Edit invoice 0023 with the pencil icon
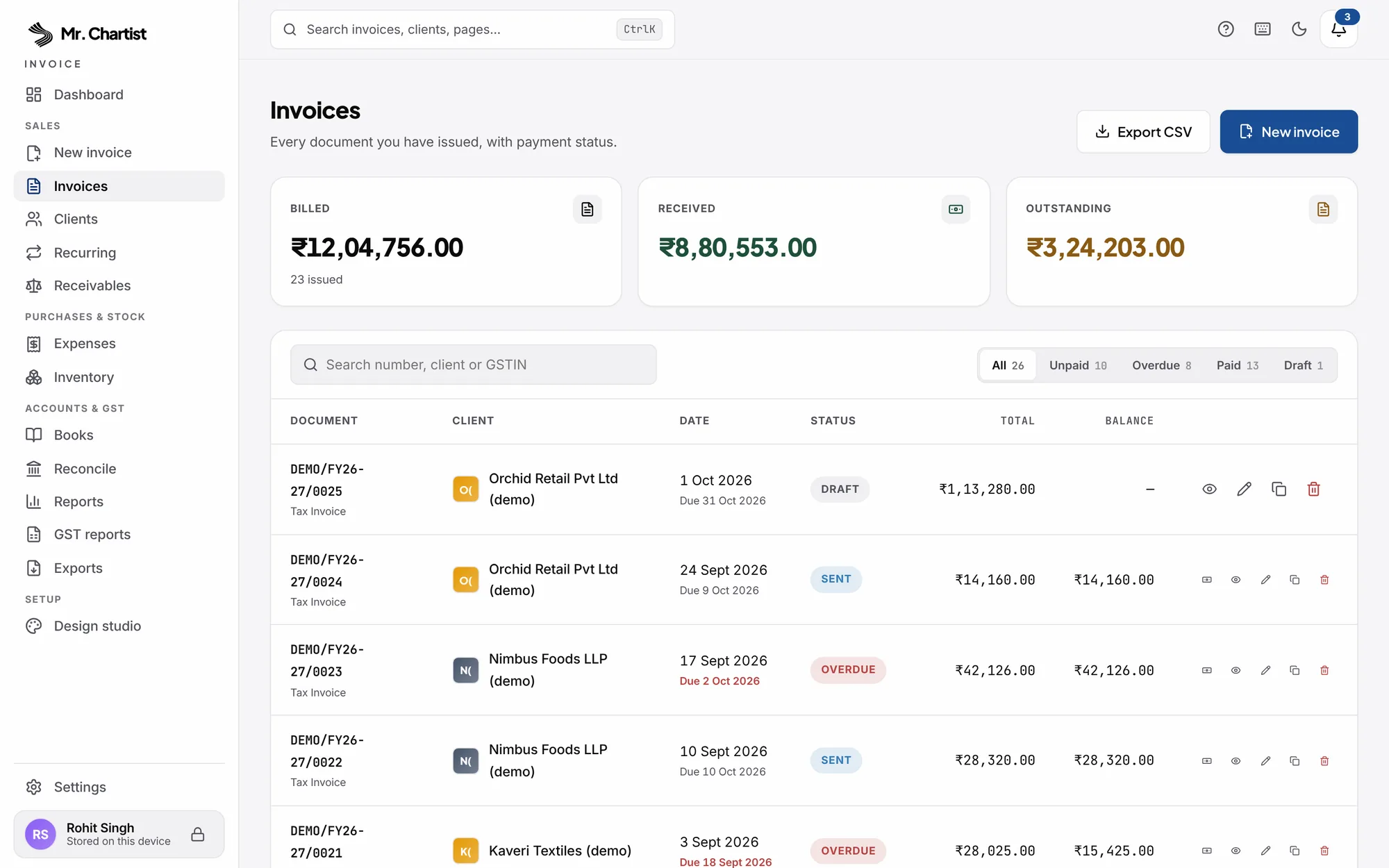Screen dimensions: 1389x868 (x=1265, y=670)
